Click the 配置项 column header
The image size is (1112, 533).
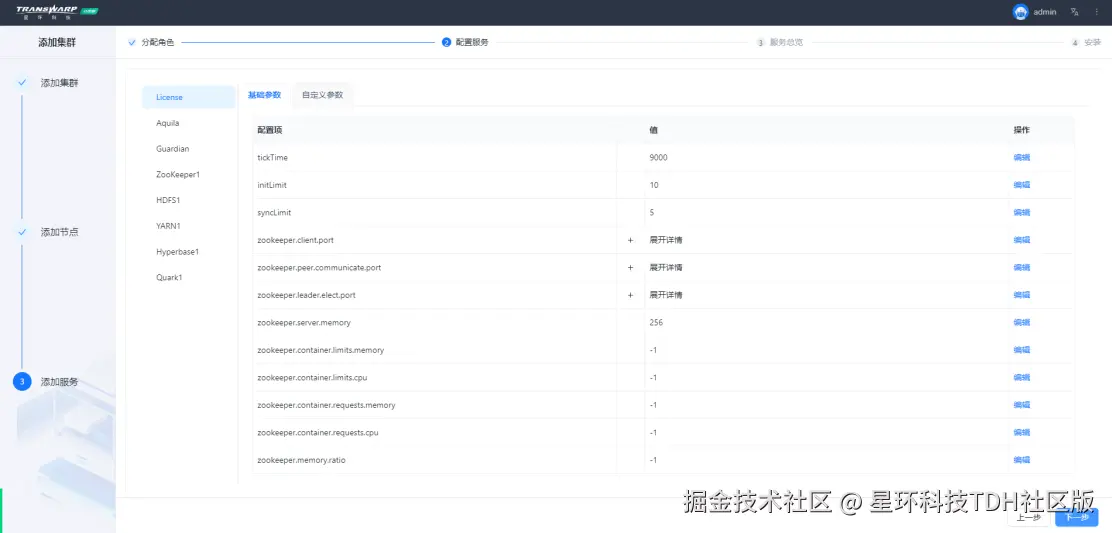[x=270, y=130]
